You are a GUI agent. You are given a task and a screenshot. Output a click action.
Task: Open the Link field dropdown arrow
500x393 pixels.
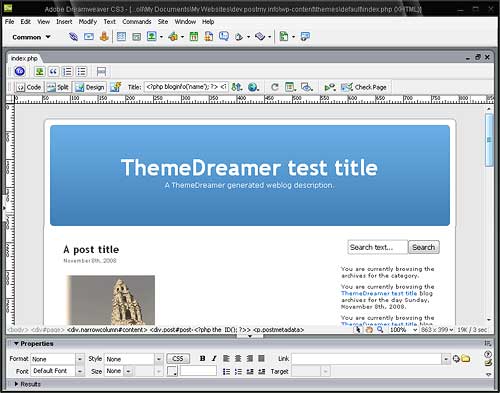(x=446, y=359)
